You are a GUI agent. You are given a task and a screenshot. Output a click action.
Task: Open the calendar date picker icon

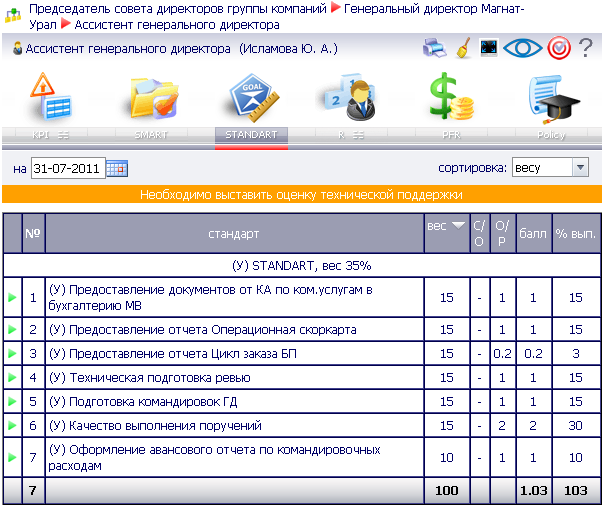[117, 169]
